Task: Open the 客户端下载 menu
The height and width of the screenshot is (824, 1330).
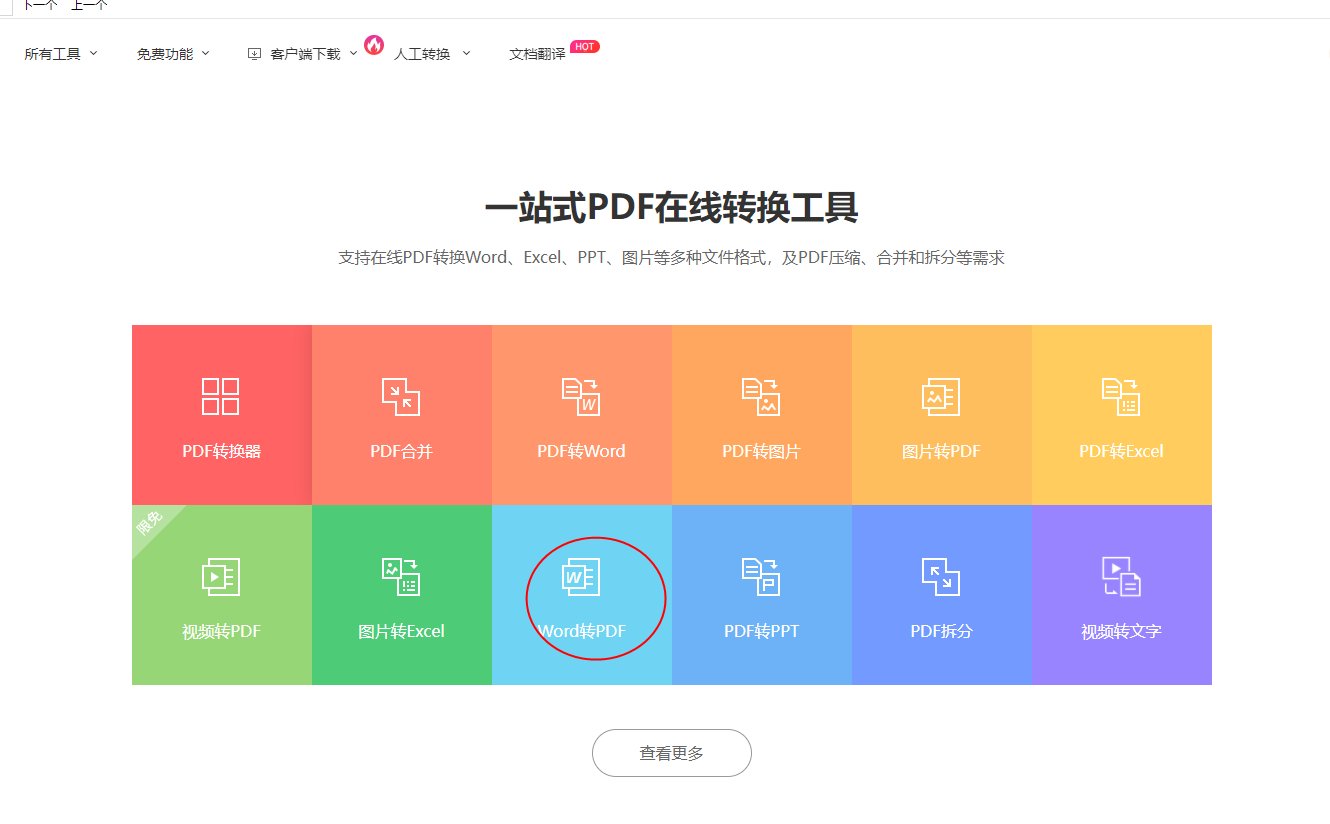Action: click(x=305, y=54)
